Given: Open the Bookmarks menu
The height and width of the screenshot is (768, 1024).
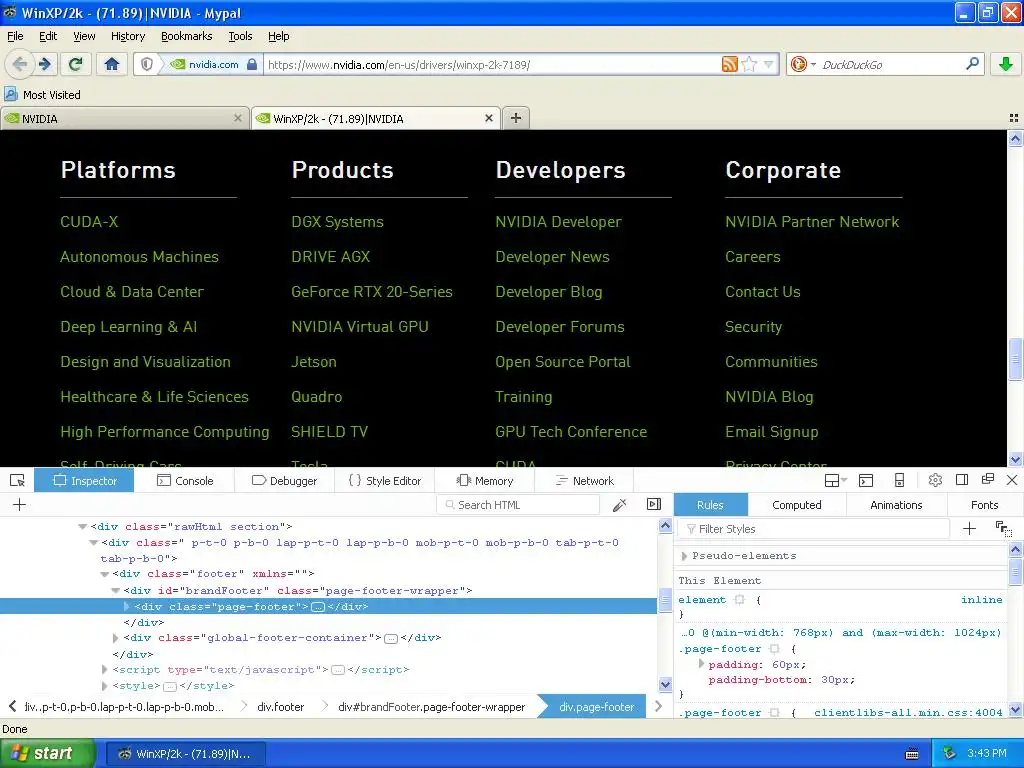Looking at the screenshot, I should pos(187,36).
